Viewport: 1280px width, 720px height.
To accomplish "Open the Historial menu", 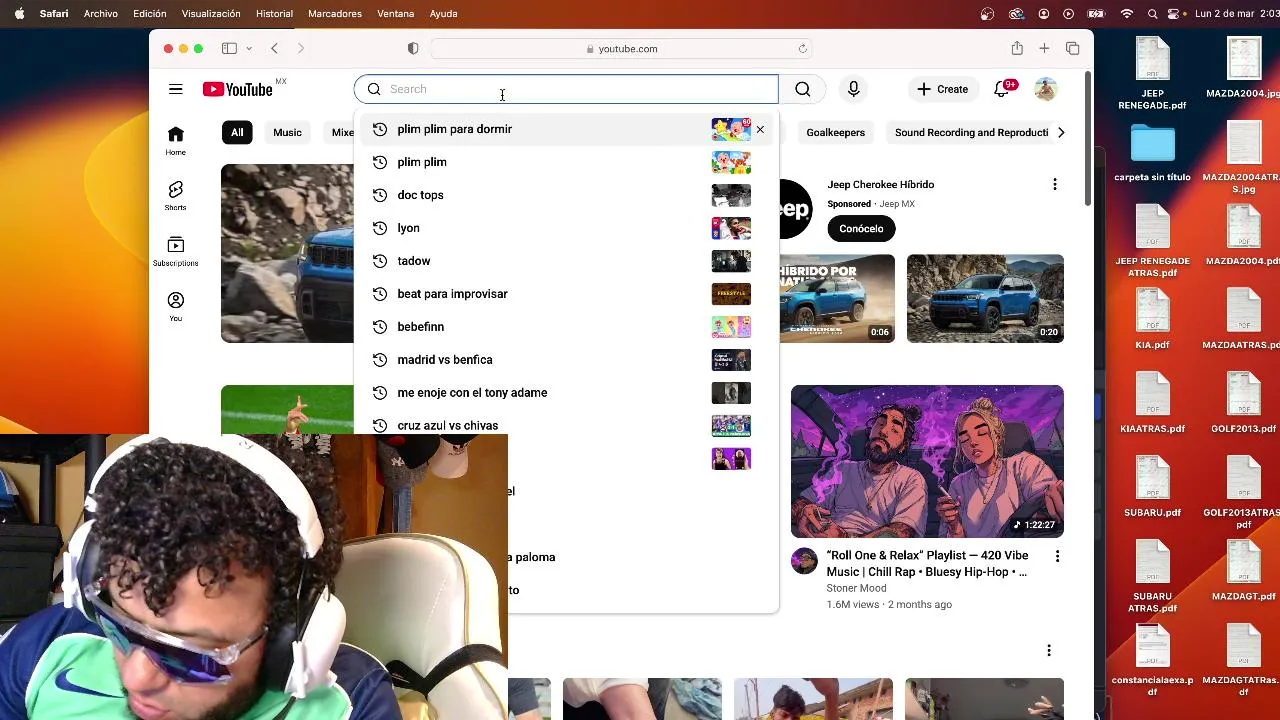I will [x=274, y=13].
